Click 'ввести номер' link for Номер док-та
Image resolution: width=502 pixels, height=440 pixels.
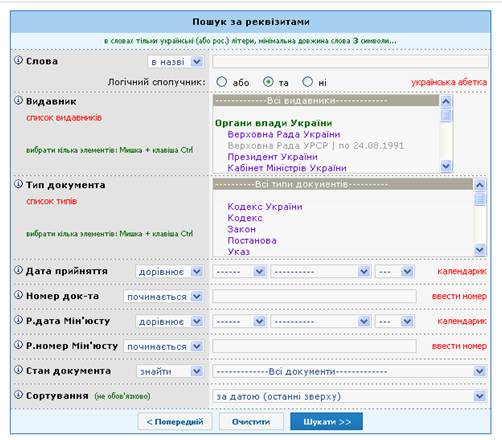[459, 296]
